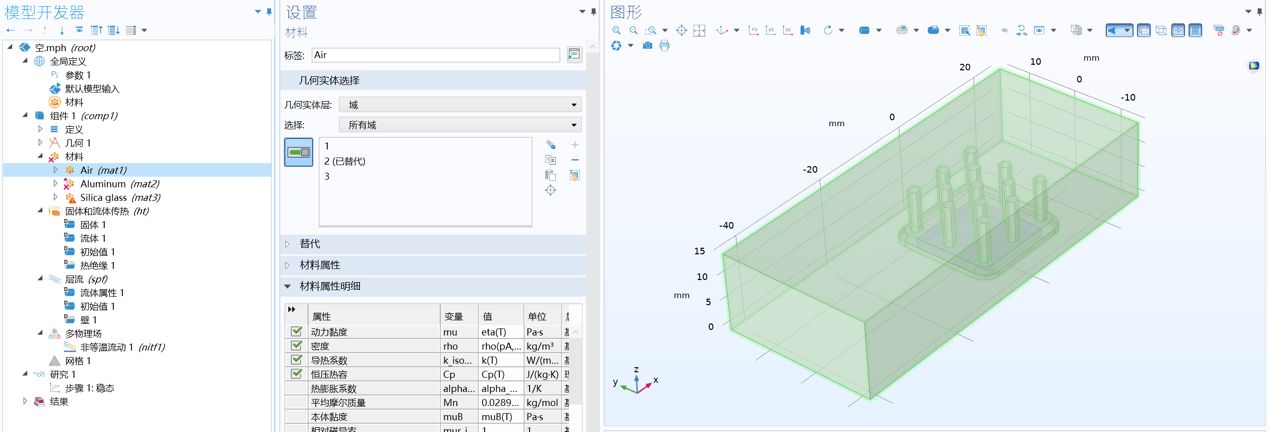Switch to XY view icon
Image resolution: width=1269 pixels, height=432 pixels.
[753, 30]
